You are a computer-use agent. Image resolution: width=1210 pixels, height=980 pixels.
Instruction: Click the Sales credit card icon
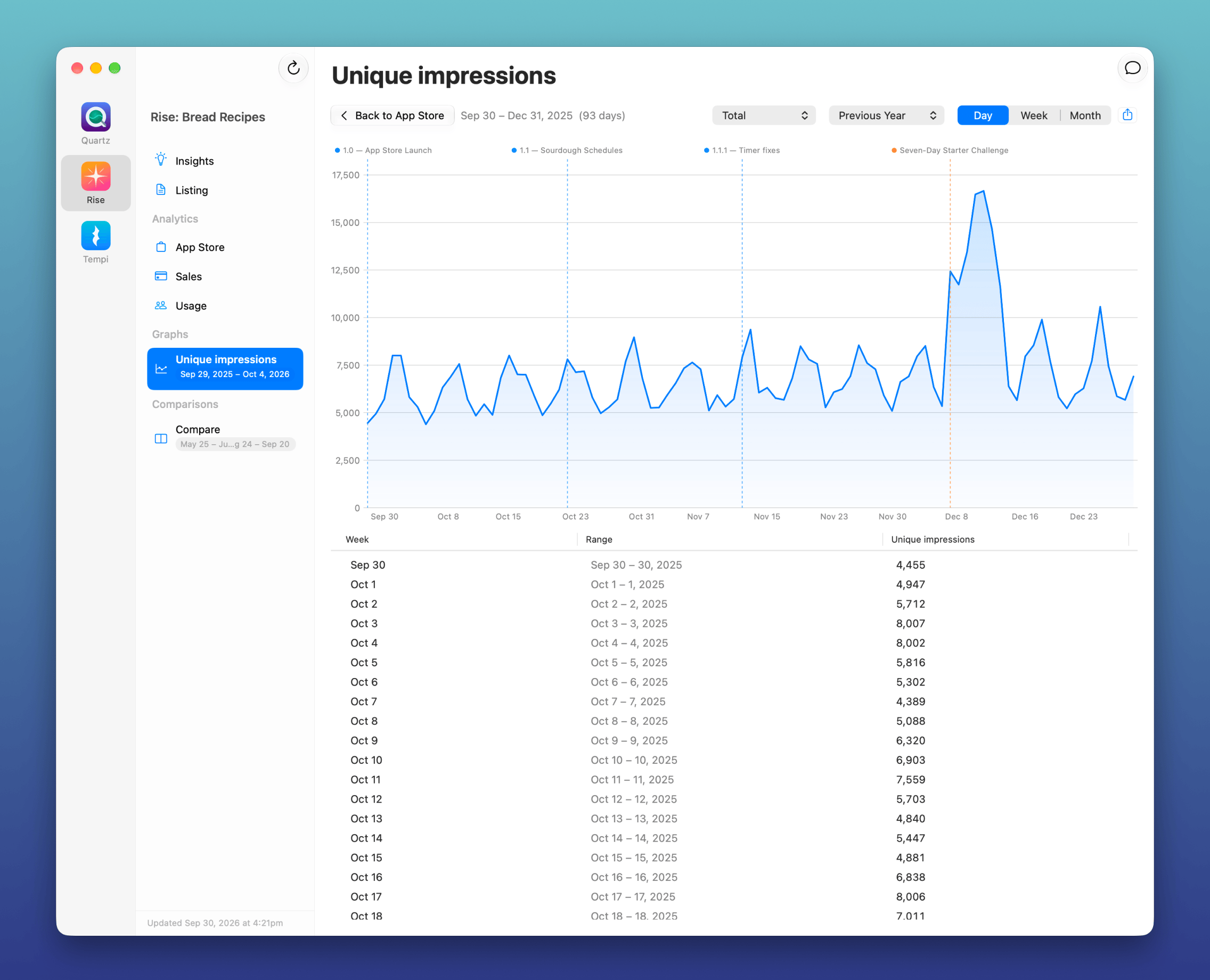(x=161, y=276)
